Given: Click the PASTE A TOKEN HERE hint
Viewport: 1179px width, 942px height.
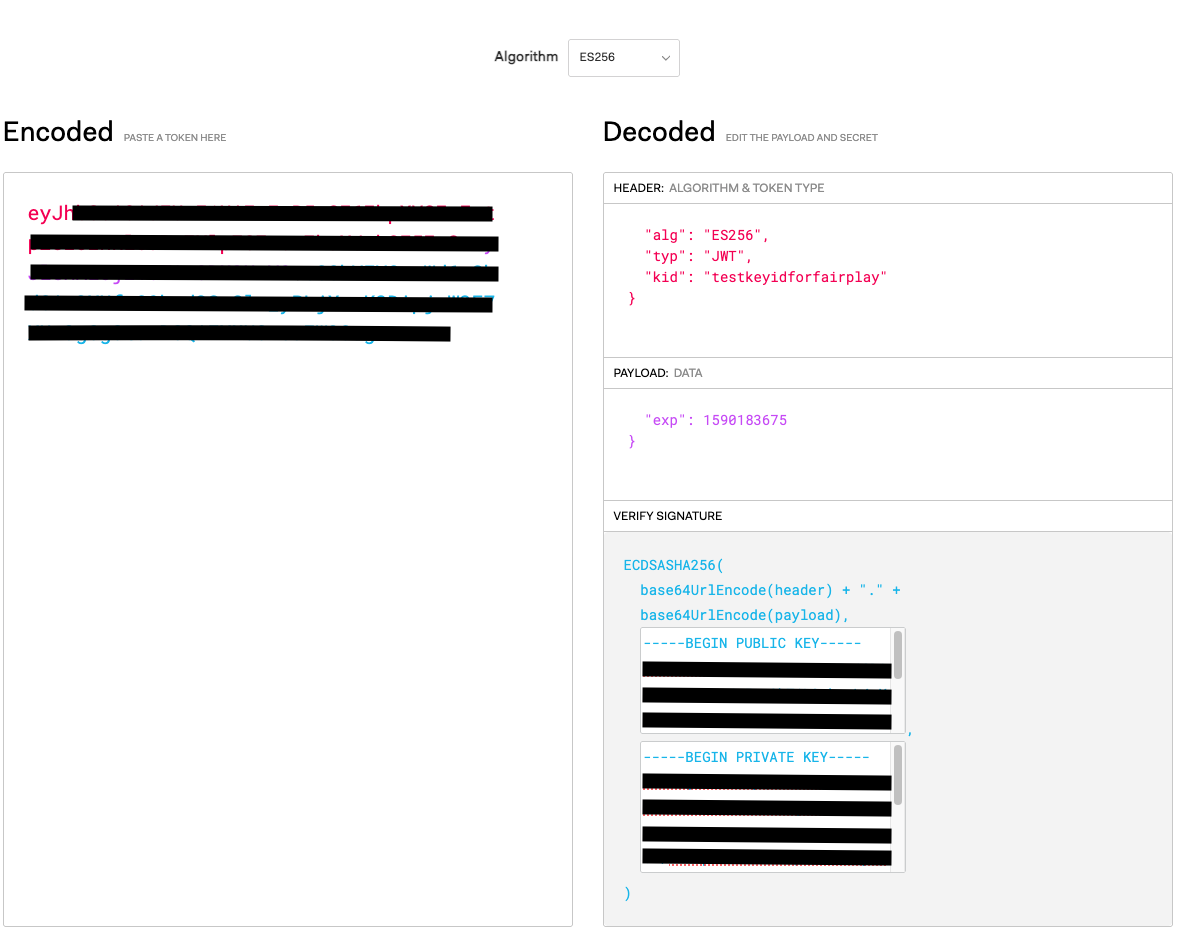Looking at the screenshot, I should tap(175, 138).
